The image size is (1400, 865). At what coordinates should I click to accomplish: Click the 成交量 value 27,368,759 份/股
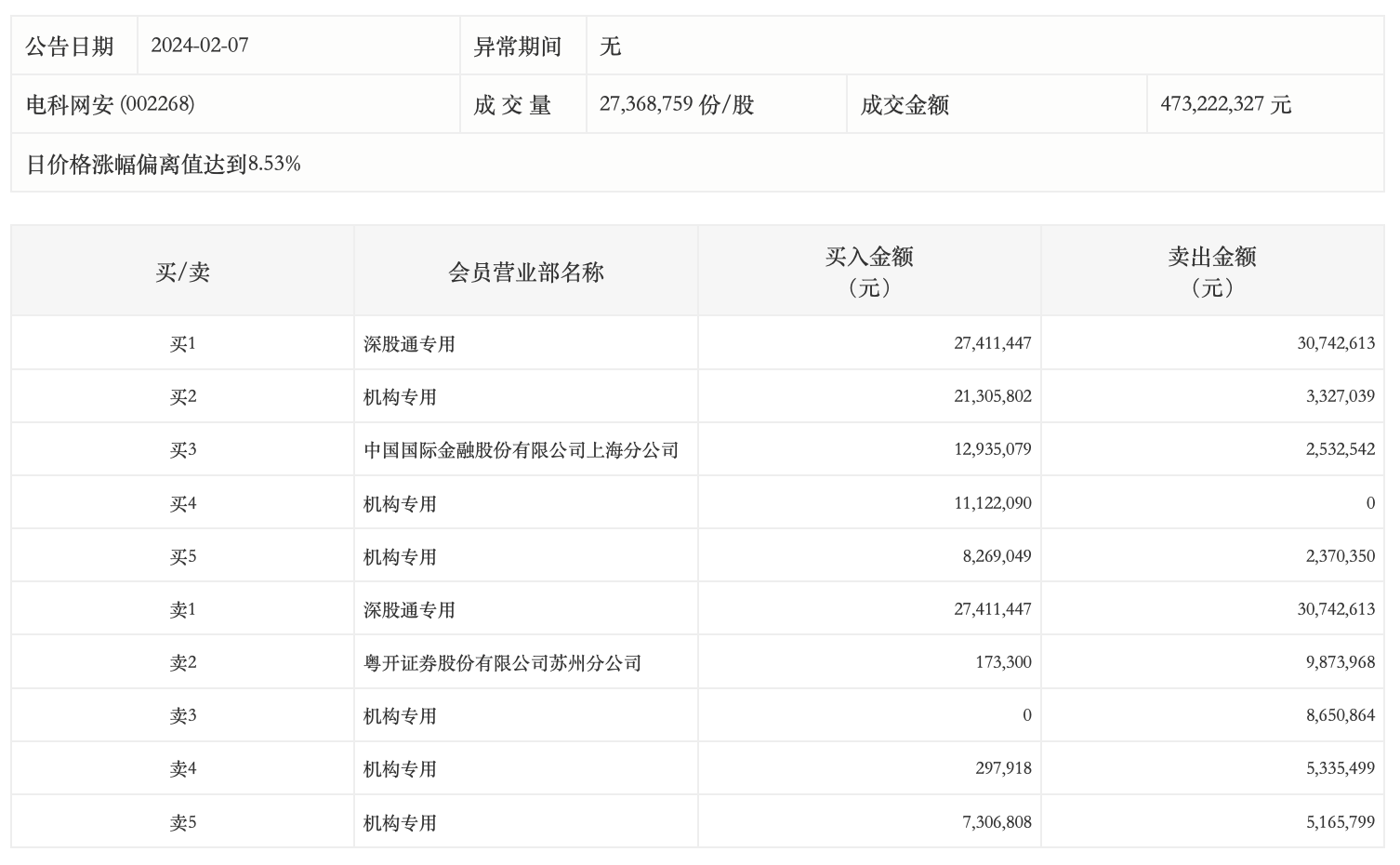(x=676, y=104)
